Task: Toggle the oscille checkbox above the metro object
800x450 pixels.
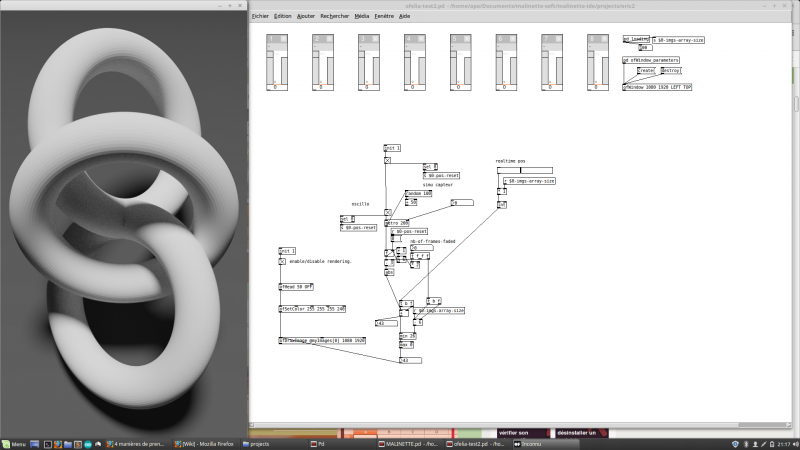Action: tap(388, 212)
